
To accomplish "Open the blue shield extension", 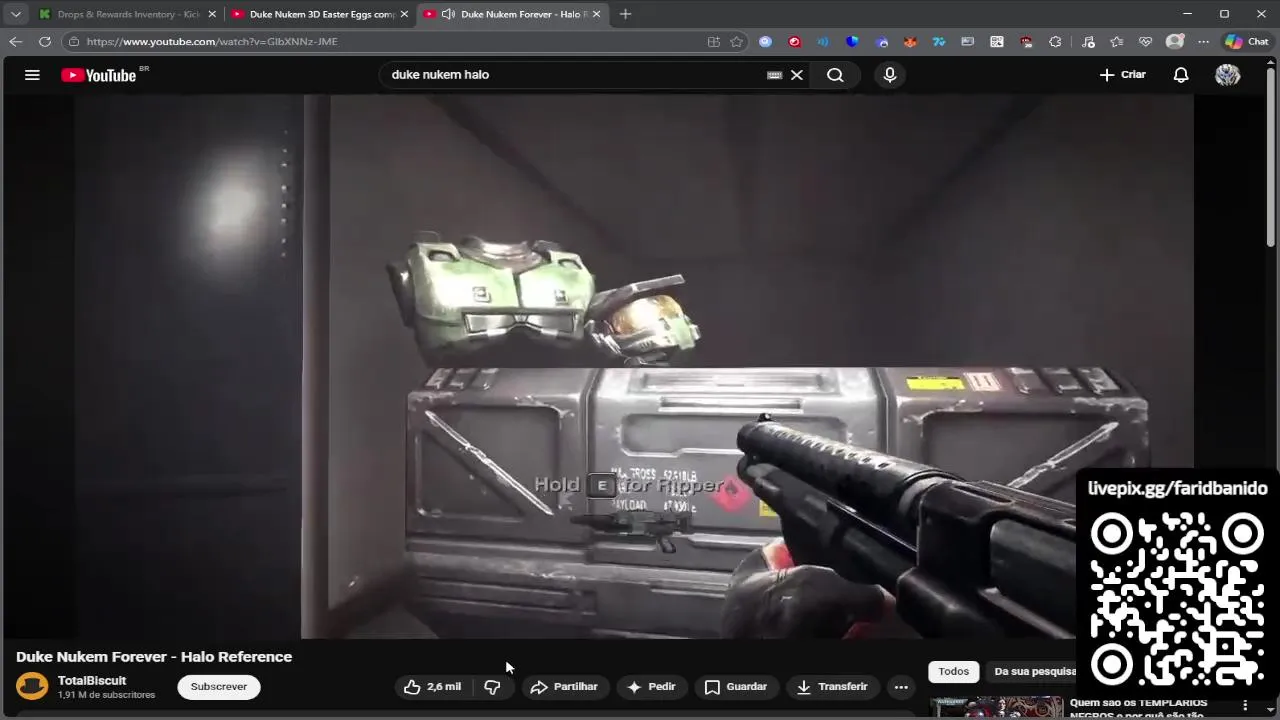I will pos(852,42).
